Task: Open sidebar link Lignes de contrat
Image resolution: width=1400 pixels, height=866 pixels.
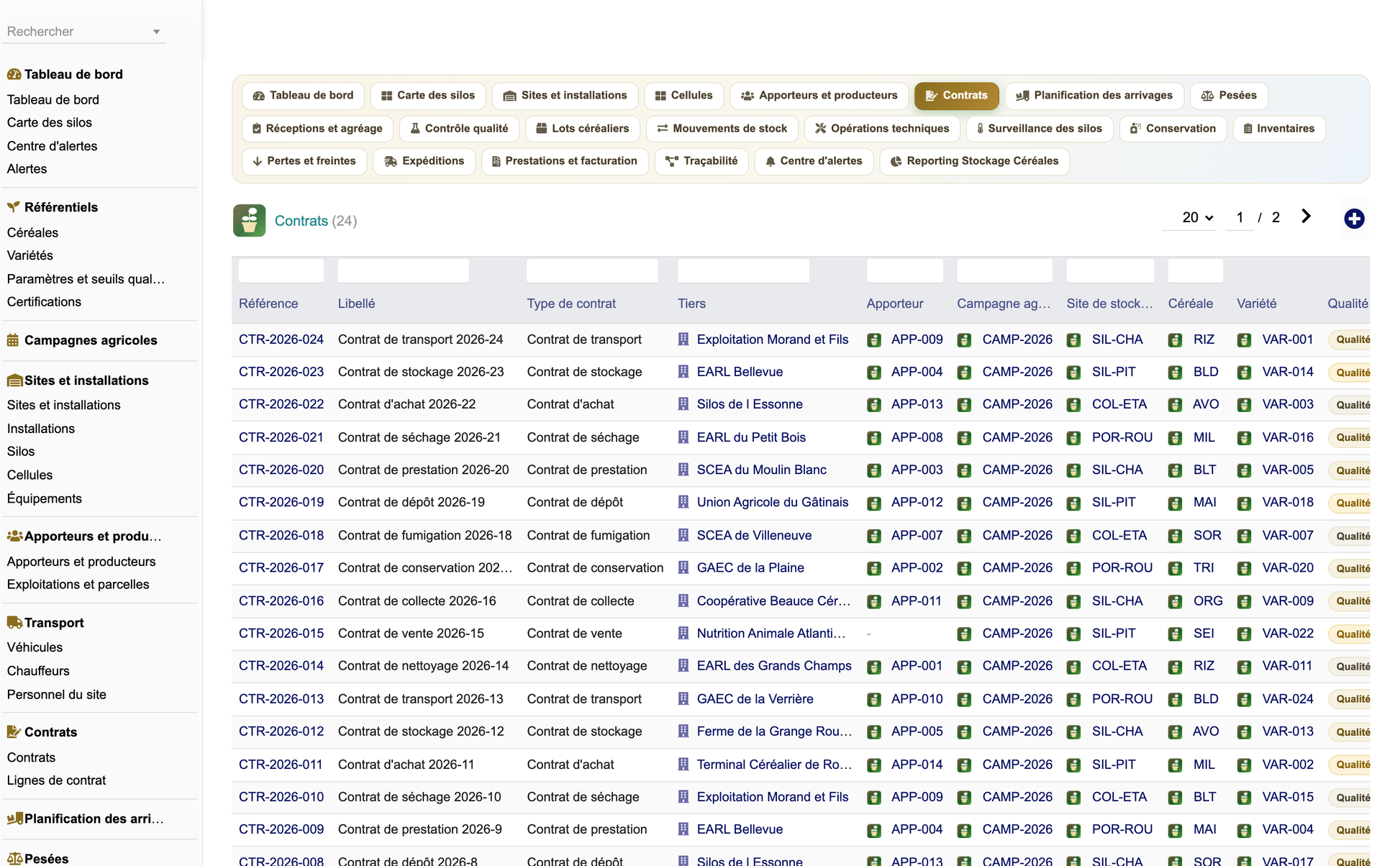Action: (56, 780)
